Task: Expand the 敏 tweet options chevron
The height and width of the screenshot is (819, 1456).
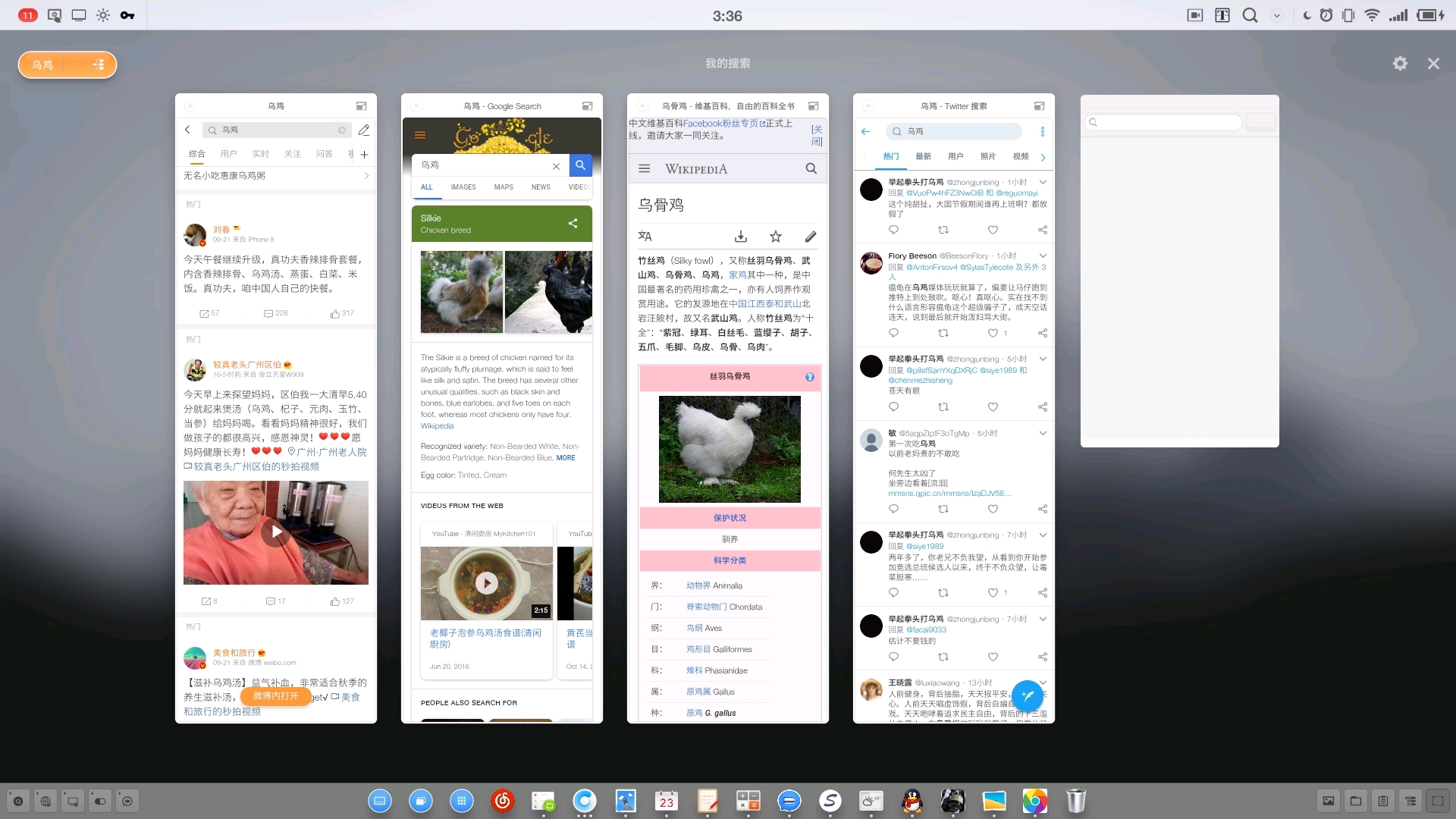Action: coord(1043,434)
